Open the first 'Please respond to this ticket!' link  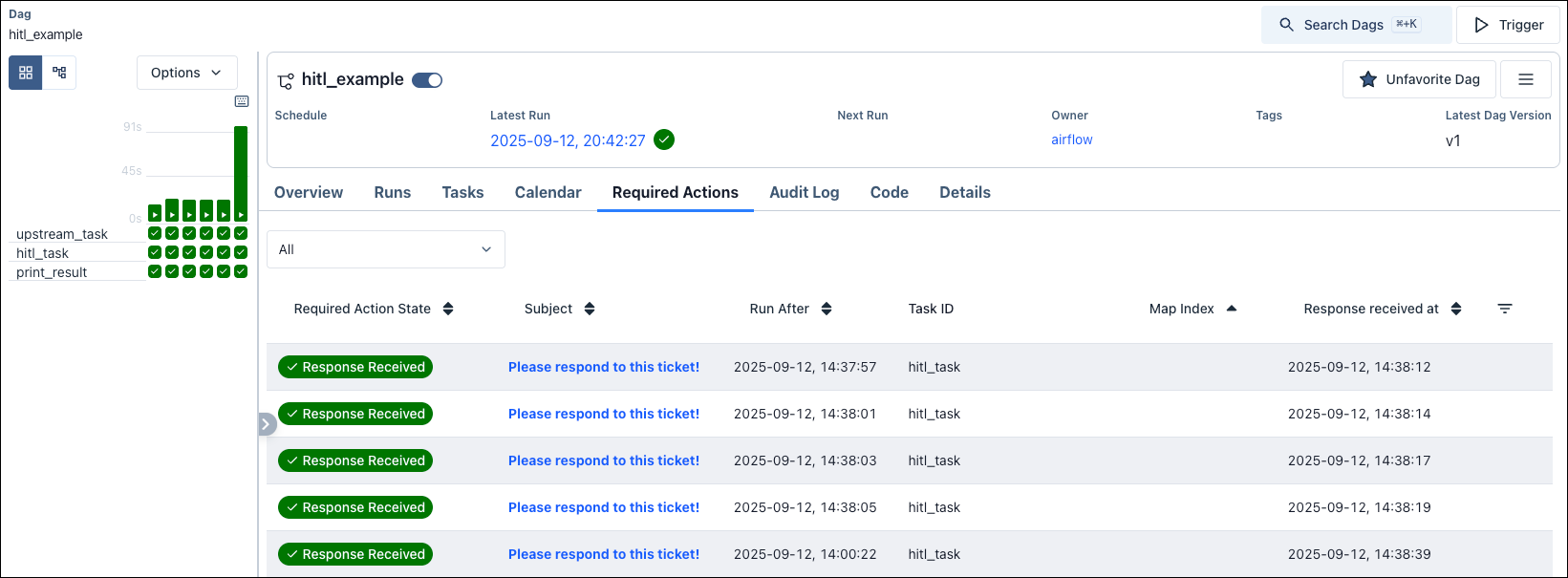click(x=604, y=367)
